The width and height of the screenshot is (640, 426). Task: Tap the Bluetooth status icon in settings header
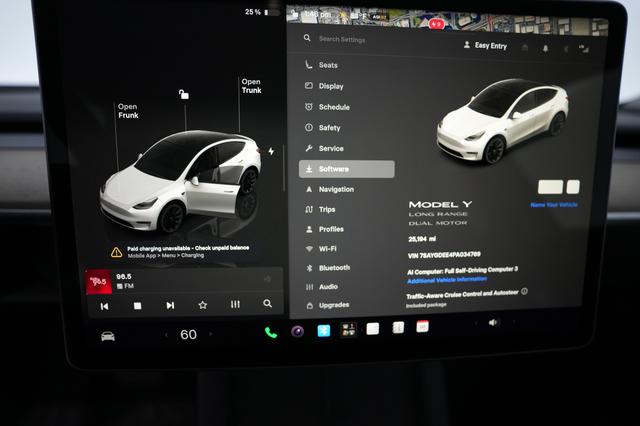(566, 49)
